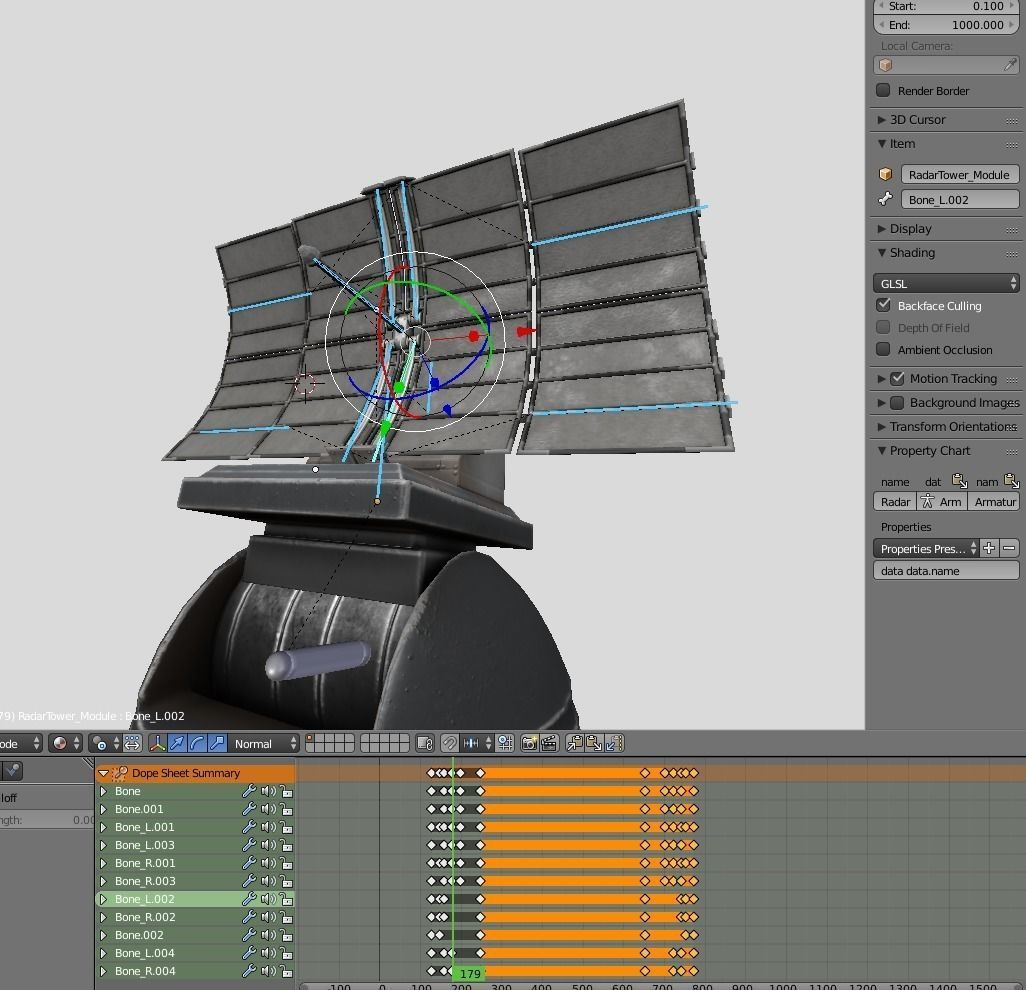Expand the 3D Cursor panel

point(882,120)
